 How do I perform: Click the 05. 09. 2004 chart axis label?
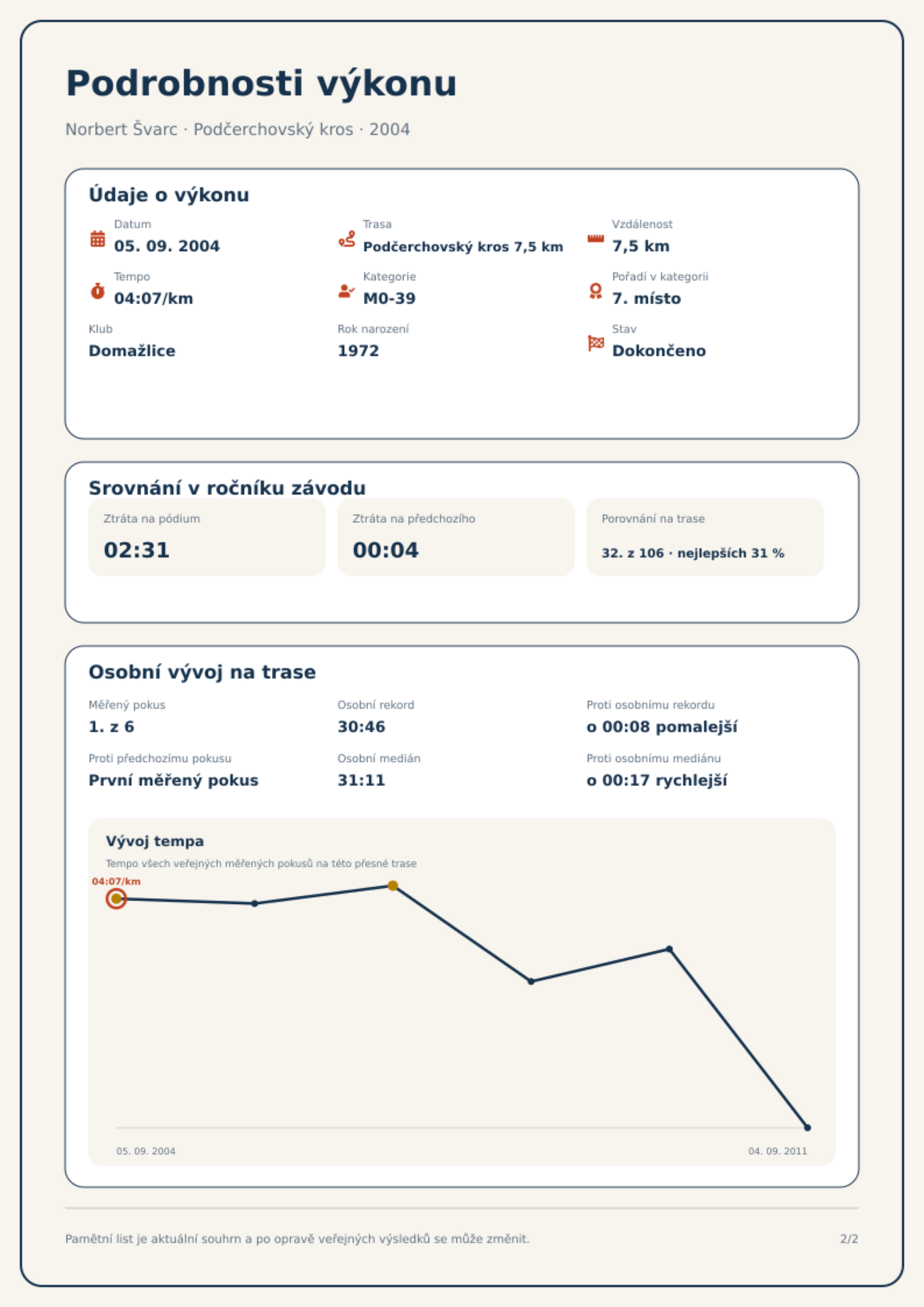click(145, 1151)
